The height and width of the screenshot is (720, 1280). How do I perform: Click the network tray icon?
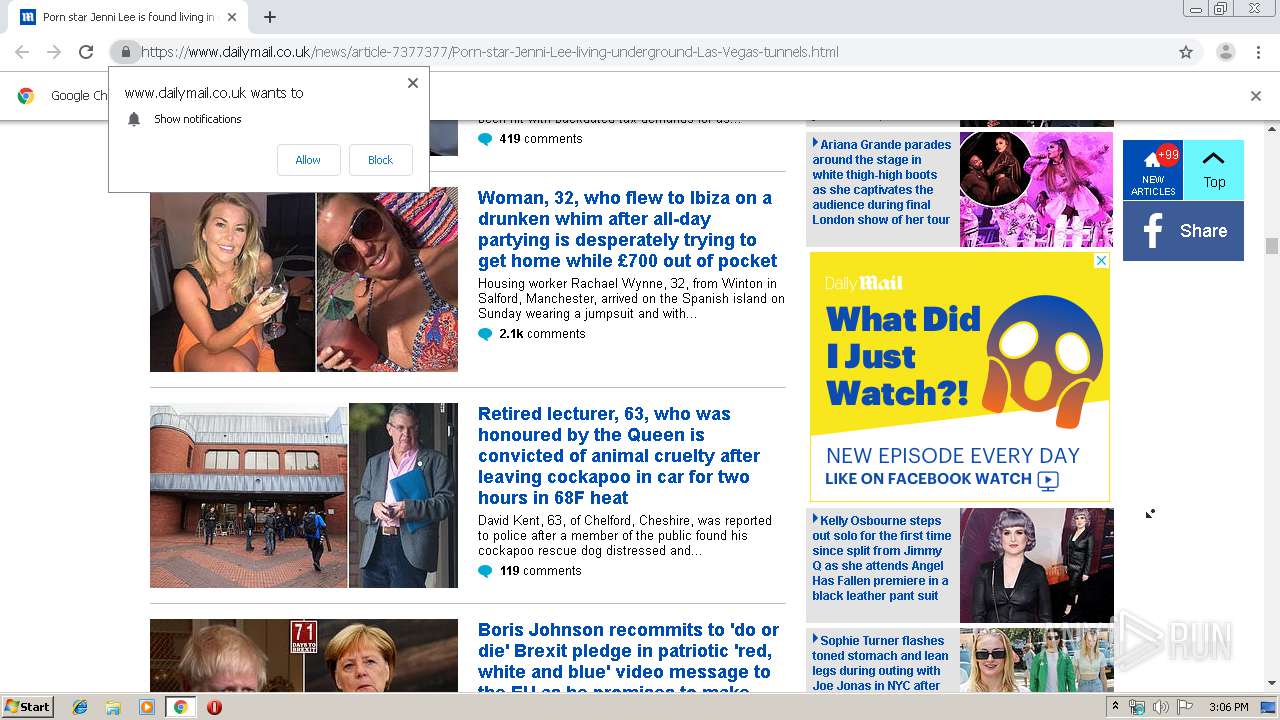[x=1137, y=707]
